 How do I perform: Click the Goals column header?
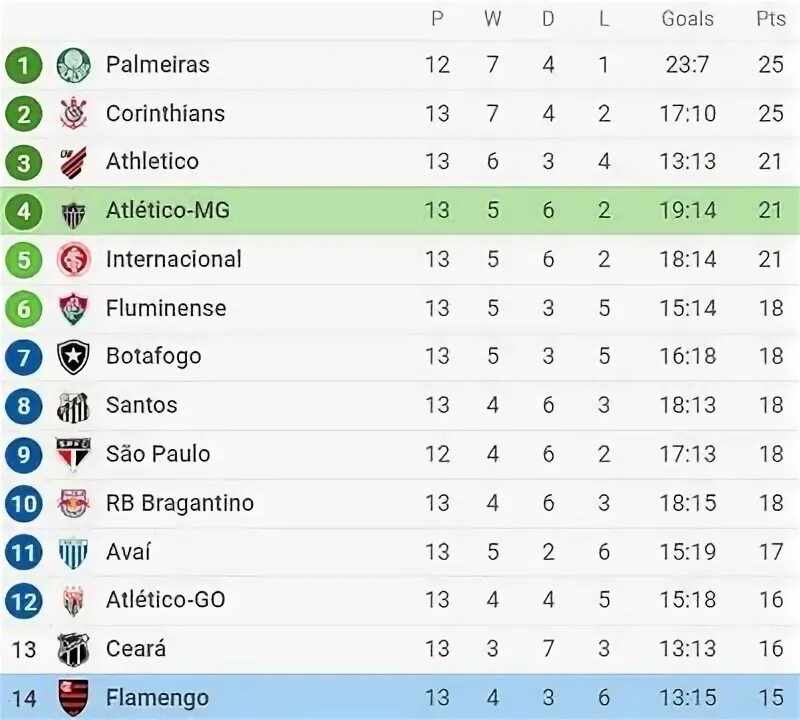(687, 19)
